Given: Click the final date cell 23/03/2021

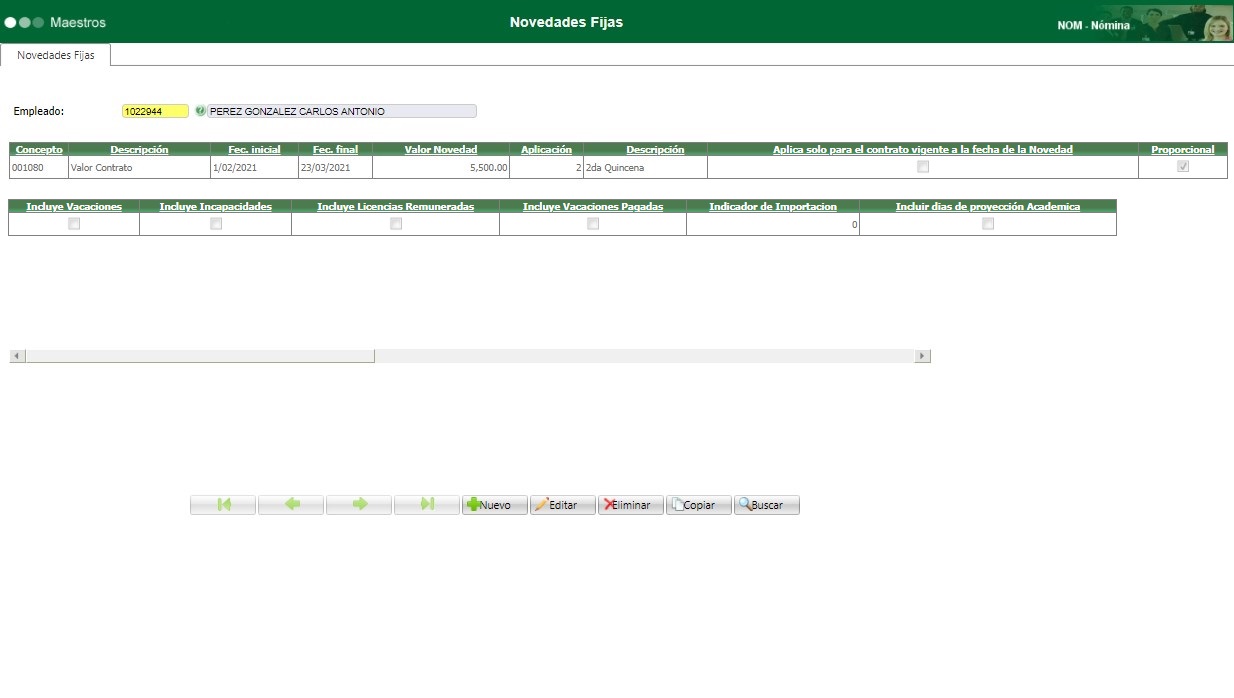Looking at the screenshot, I should [x=335, y=168].
